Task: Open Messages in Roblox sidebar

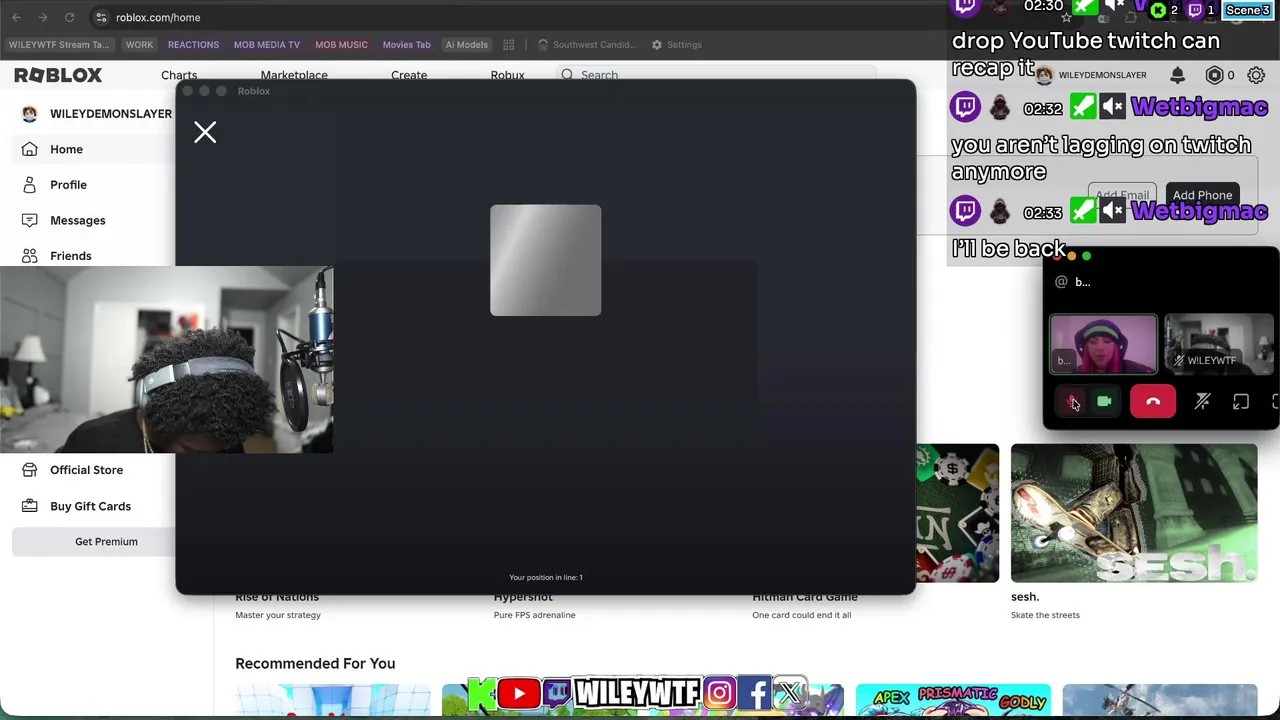Action: coord(77,220)
